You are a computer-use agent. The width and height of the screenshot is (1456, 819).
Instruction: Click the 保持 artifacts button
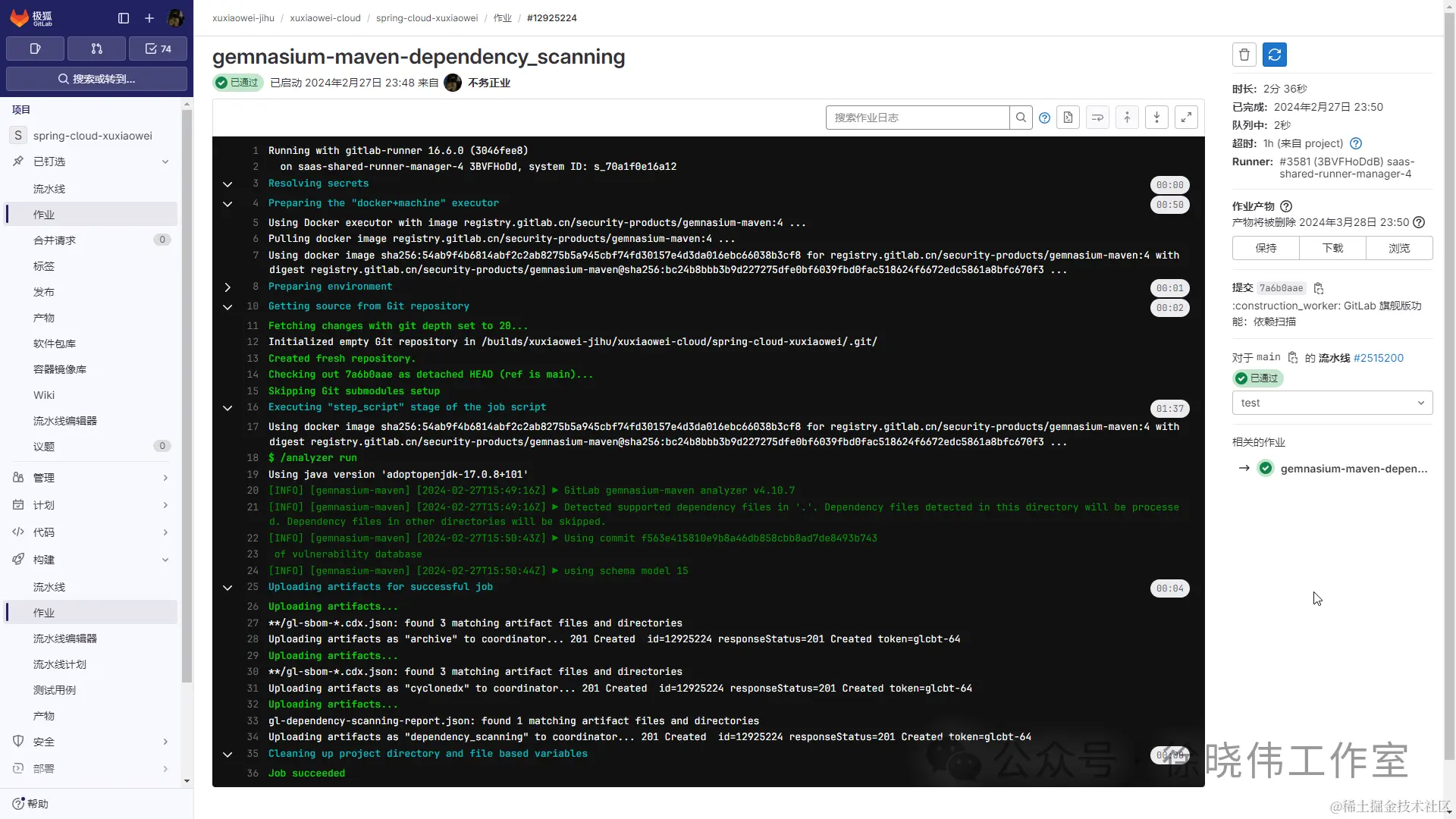(x=1266, y=248)
